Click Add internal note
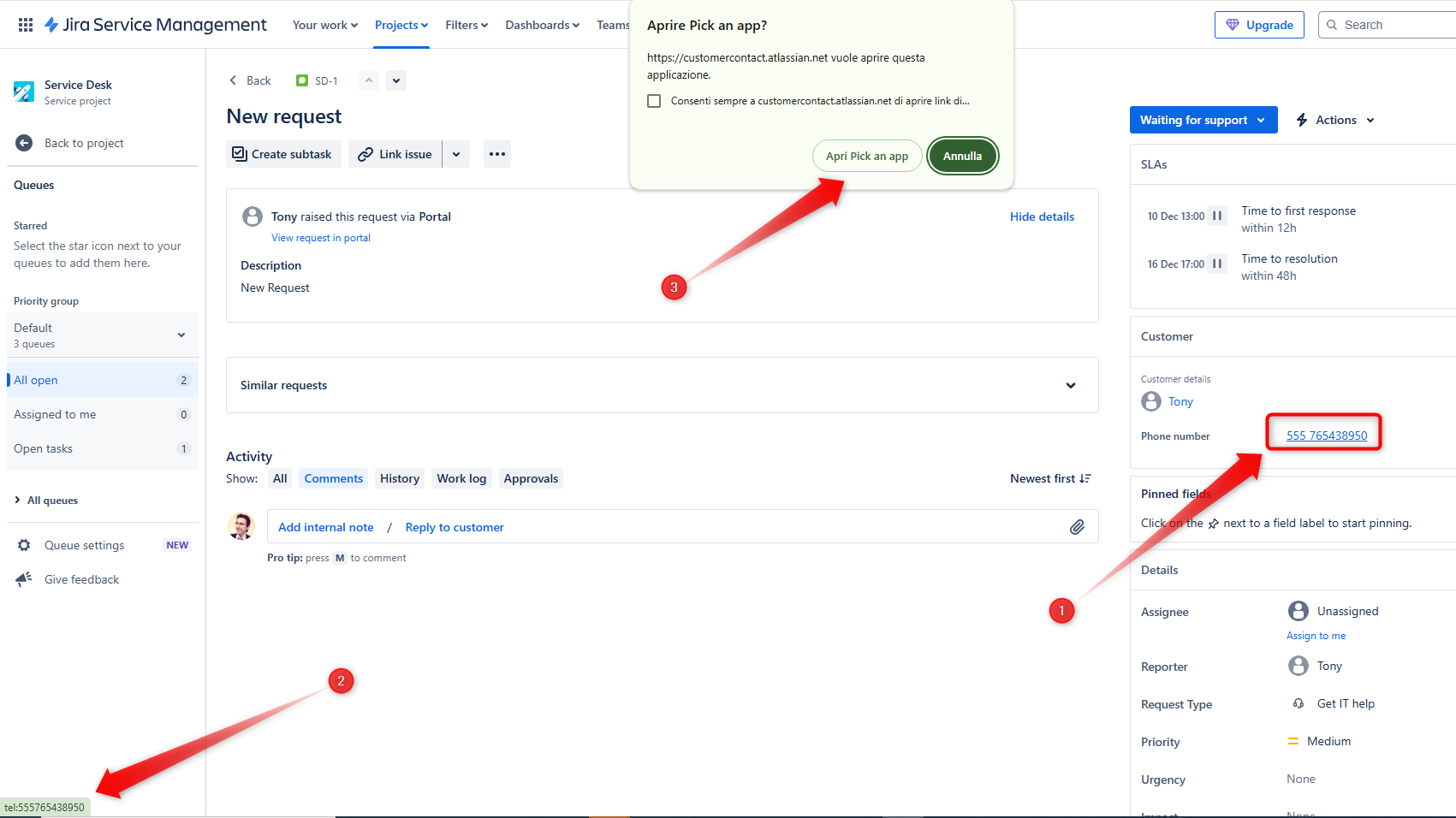The height and width of the screenshot is (818, 1456). coord(326,527)
